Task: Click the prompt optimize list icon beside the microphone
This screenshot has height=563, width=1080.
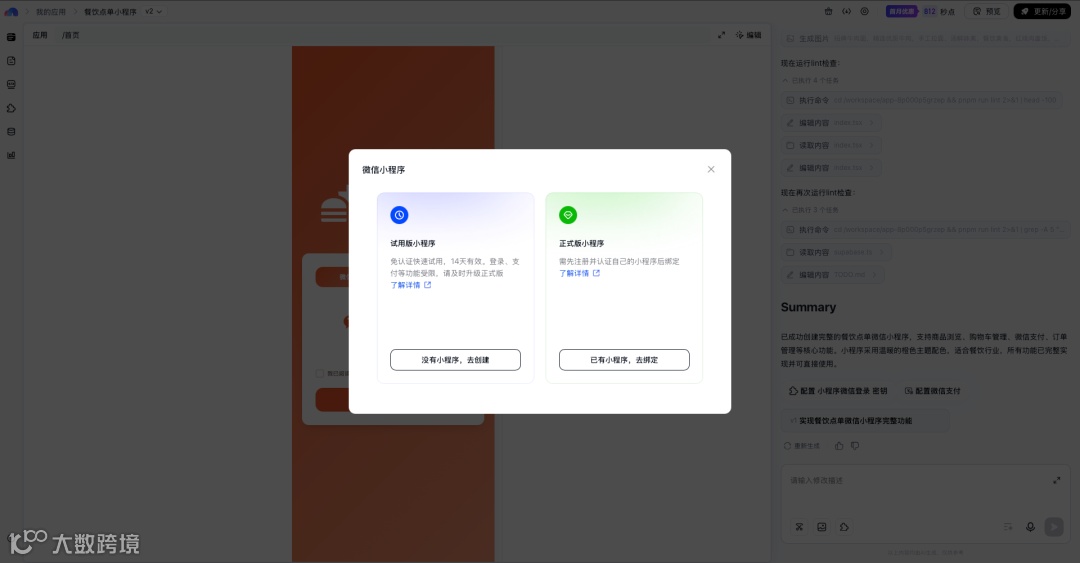Action: [x=1008, y=527]
